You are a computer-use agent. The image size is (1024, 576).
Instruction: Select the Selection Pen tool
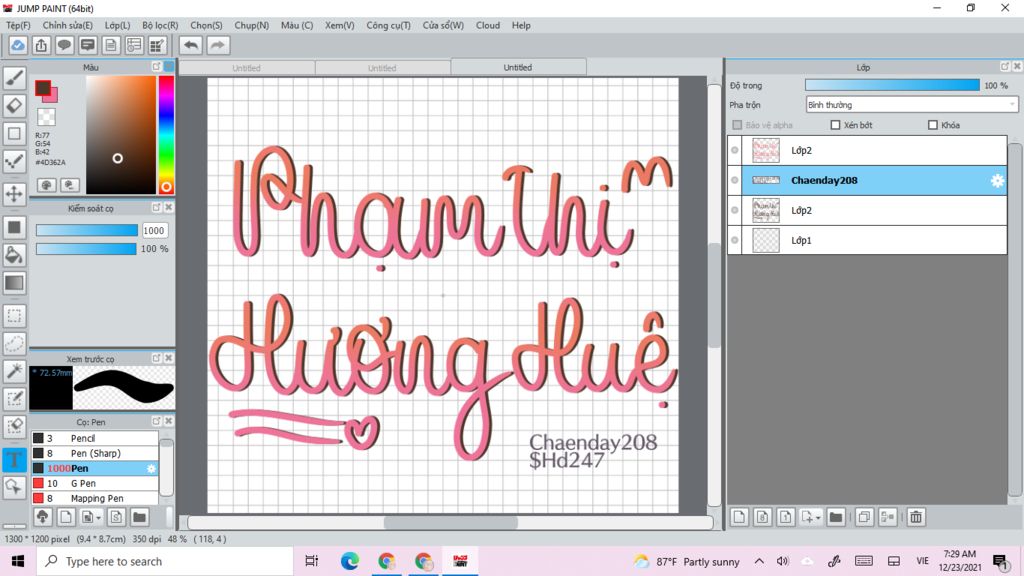(14, 398)
